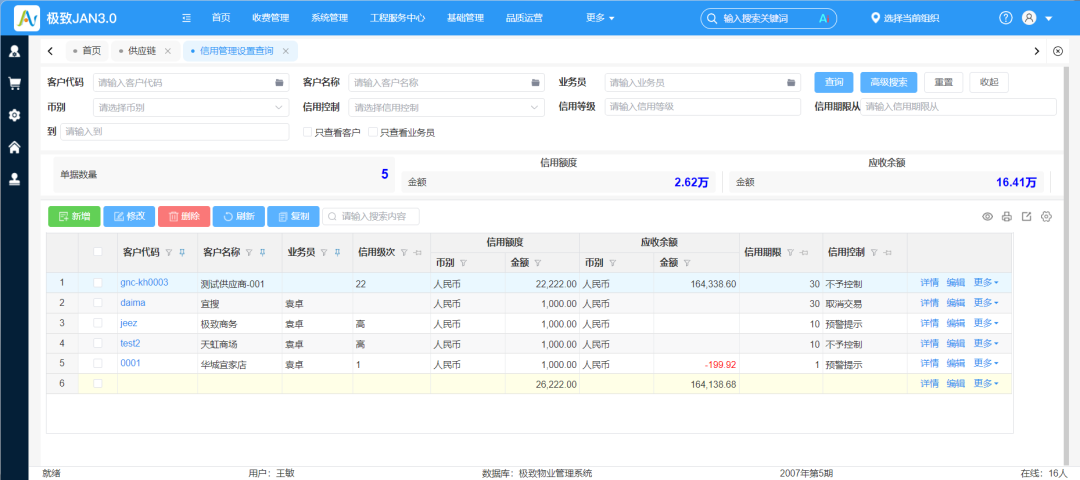Filter the 信用额度 金额 column
1080x480 pixels.
(x=538, y=262)
